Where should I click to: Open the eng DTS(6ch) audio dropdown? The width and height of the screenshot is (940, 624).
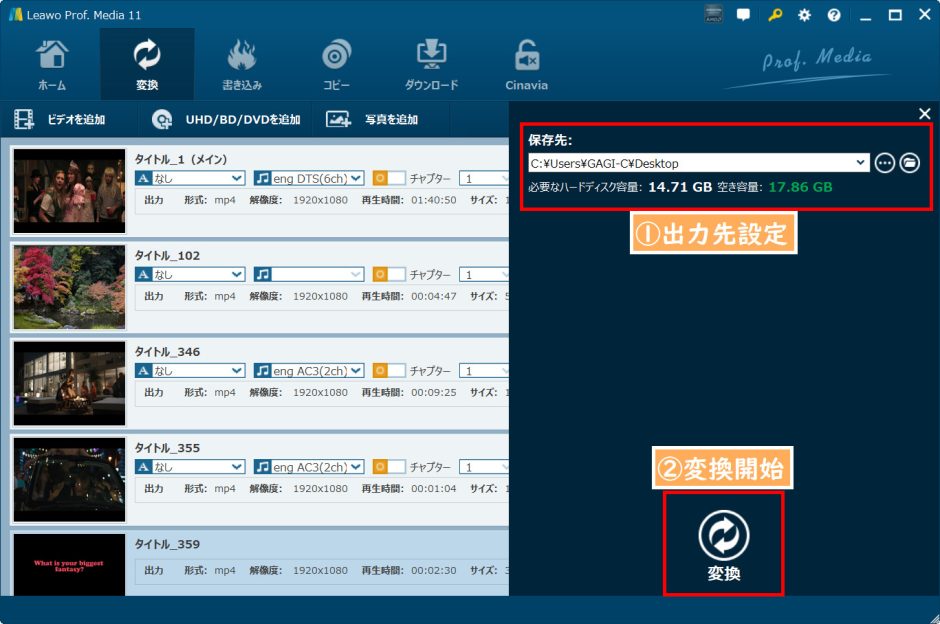pyautogui.click(x=308, y=177)
